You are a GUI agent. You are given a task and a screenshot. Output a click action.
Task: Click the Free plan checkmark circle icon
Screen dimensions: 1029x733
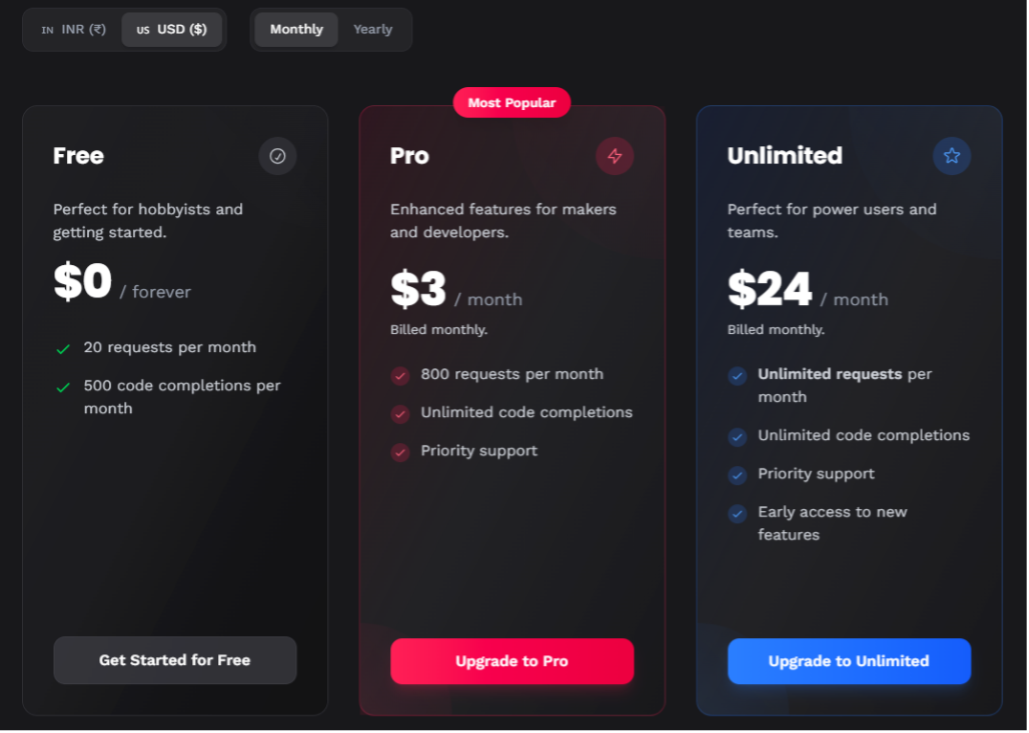[278, 156]
